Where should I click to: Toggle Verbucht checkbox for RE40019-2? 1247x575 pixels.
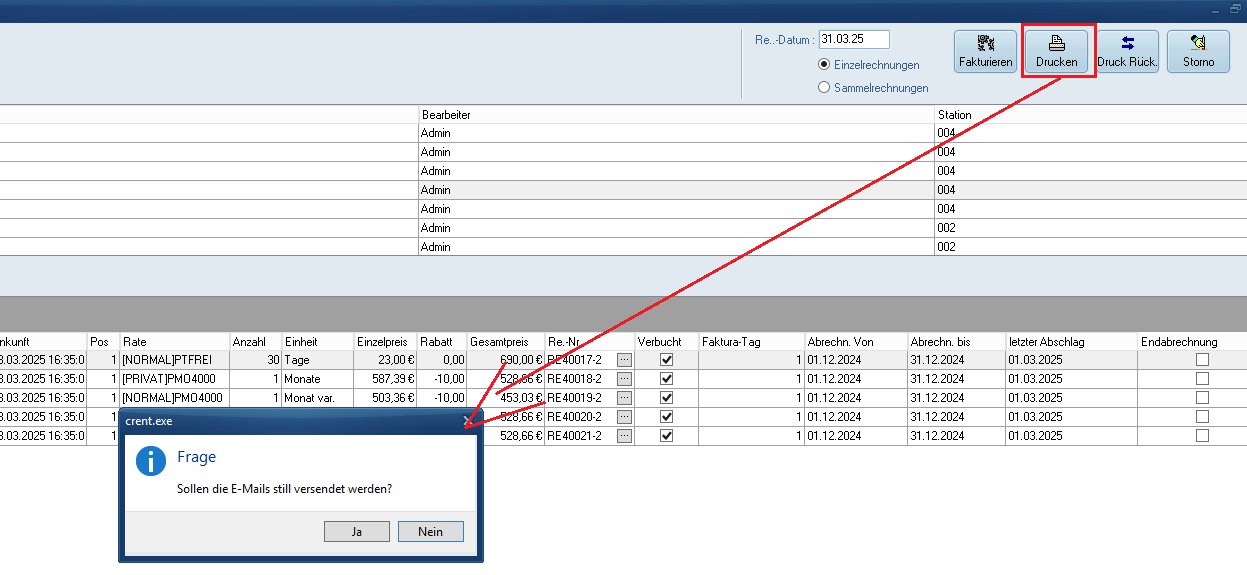pyautogui.click(x=667, y=398)
